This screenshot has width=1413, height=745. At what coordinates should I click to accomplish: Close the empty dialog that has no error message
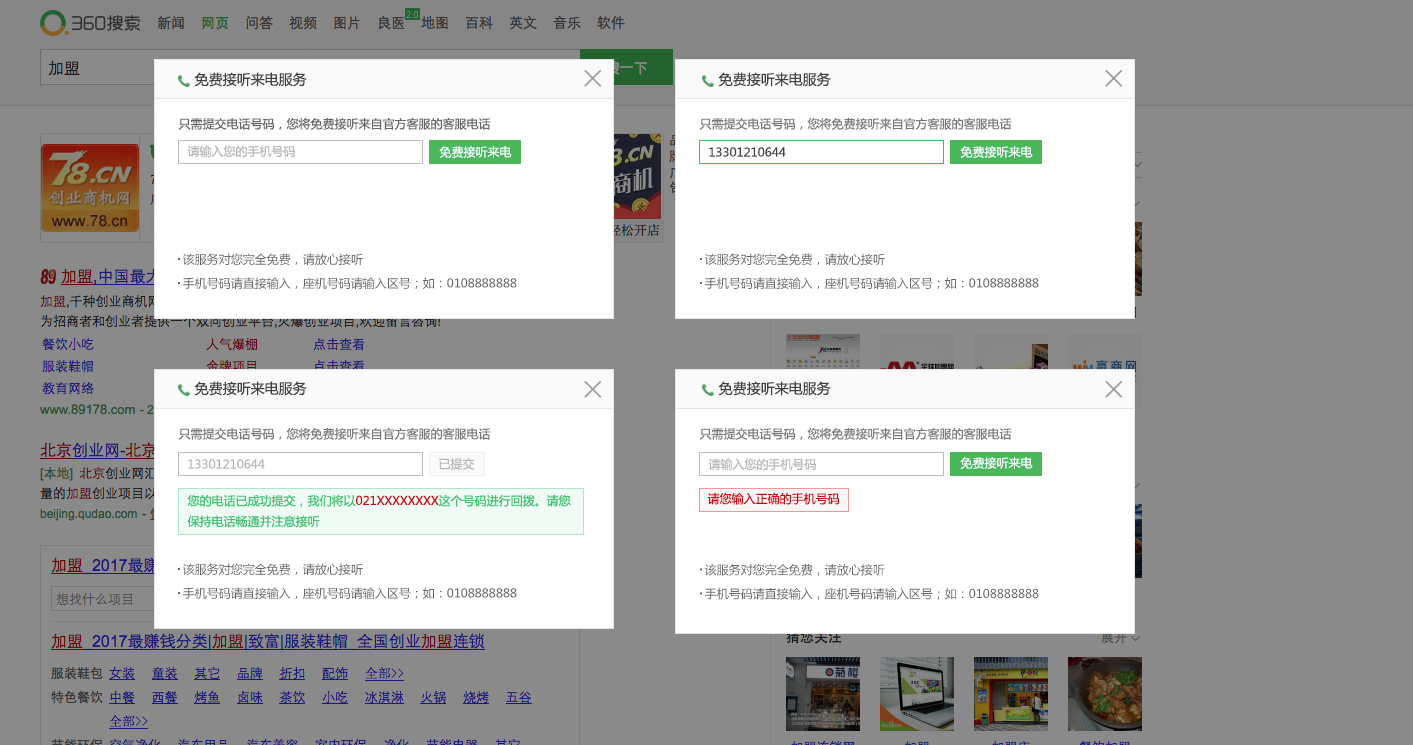[592, 78]
